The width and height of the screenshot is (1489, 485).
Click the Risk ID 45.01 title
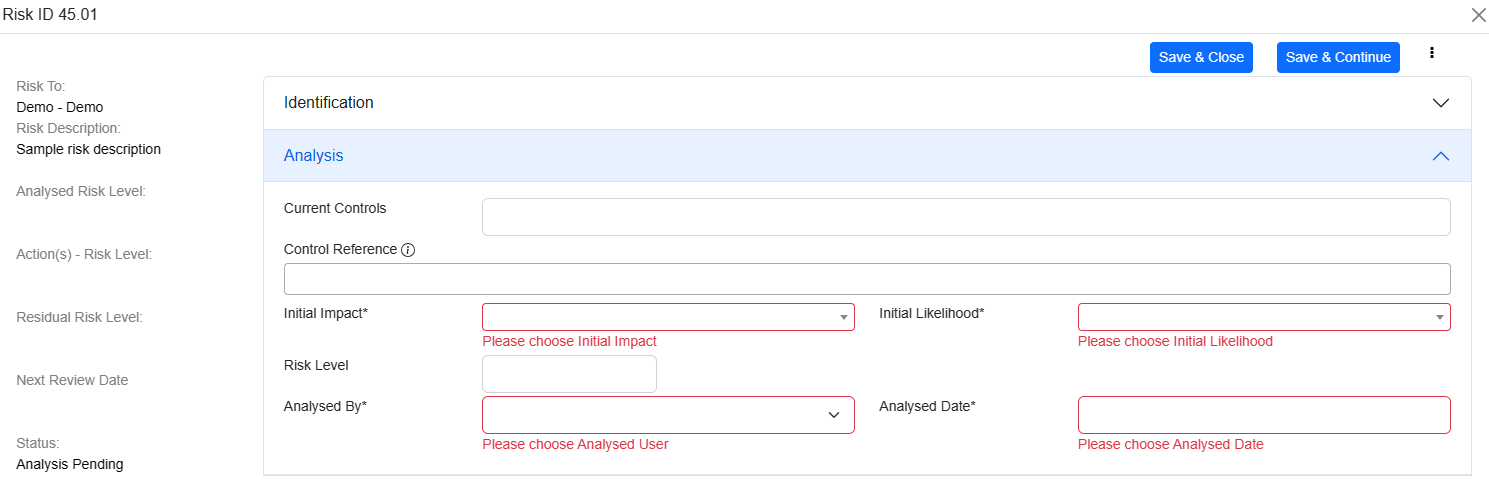pos(50,14)
